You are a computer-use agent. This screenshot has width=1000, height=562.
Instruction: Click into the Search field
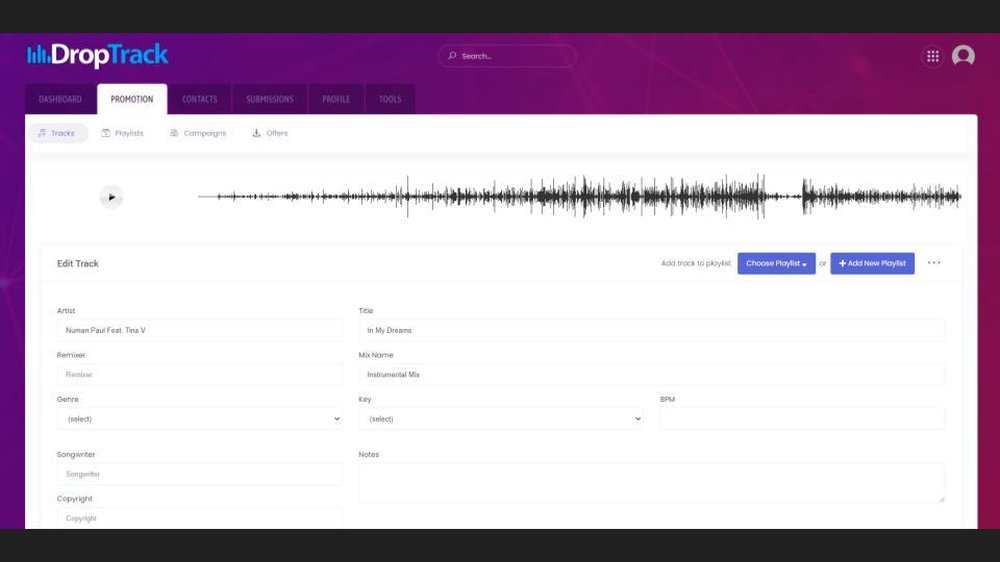pos(507,56)
